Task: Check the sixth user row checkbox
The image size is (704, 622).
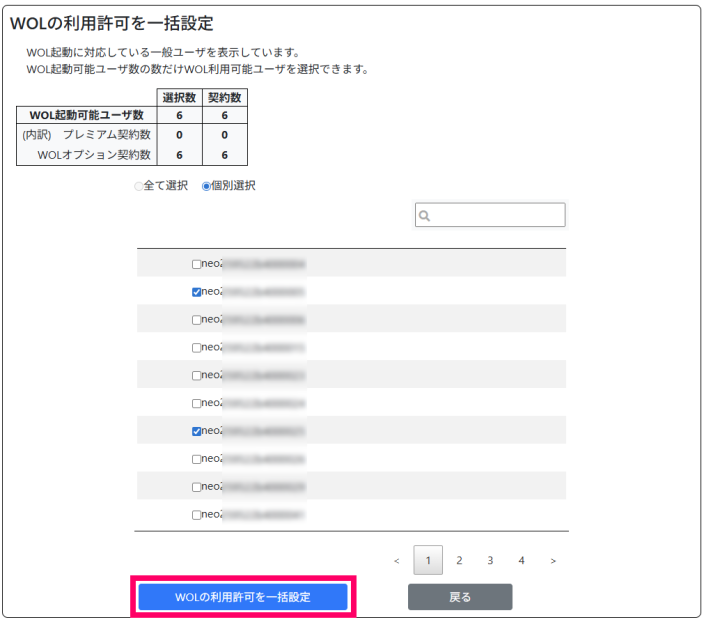Action: coord(196,404)
